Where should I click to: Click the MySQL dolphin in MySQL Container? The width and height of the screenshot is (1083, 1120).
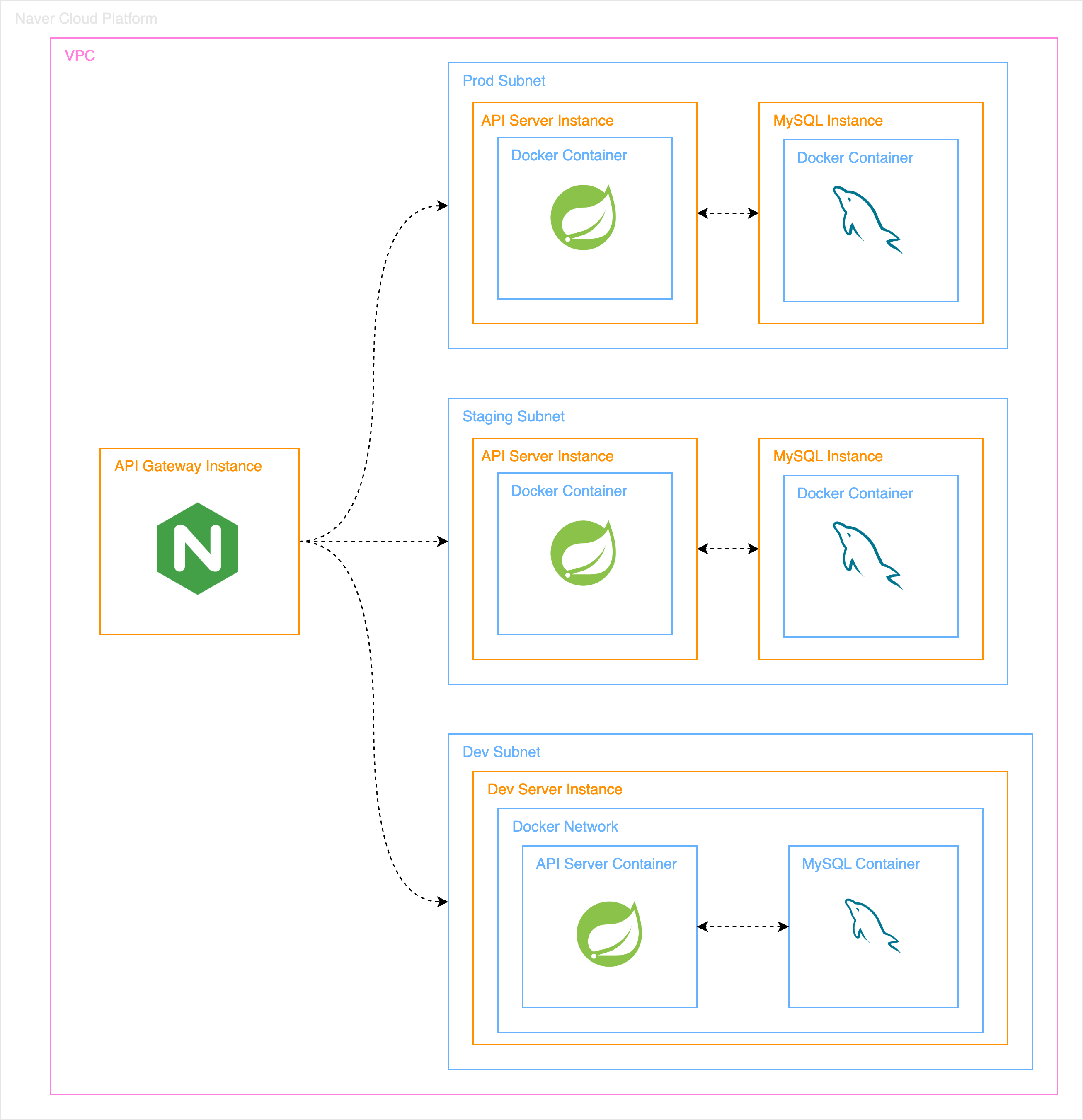click(873, 926)
